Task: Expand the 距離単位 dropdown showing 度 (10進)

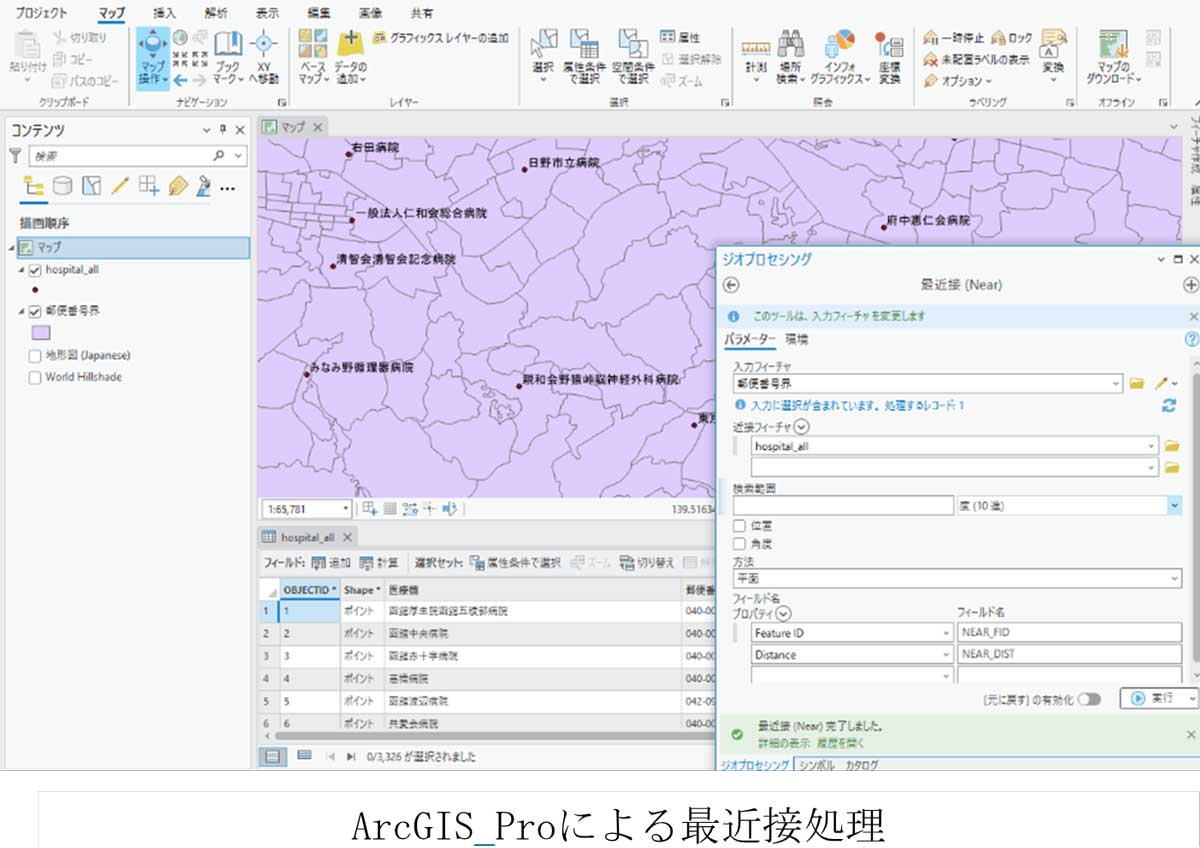Action: click(1174, 505)
